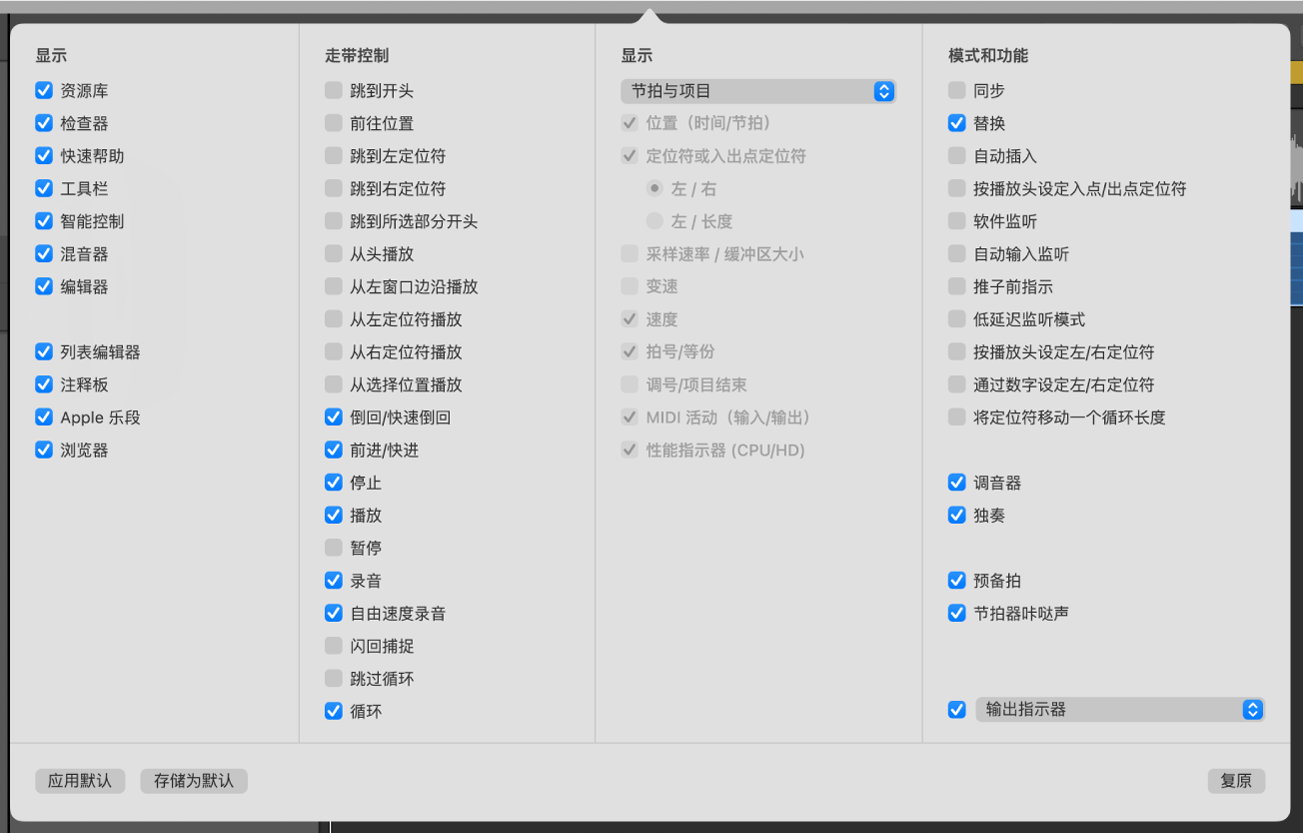Enable 跳到开头 in 走带控制
Screen dimensions: 1303x833
click(333, 90)
